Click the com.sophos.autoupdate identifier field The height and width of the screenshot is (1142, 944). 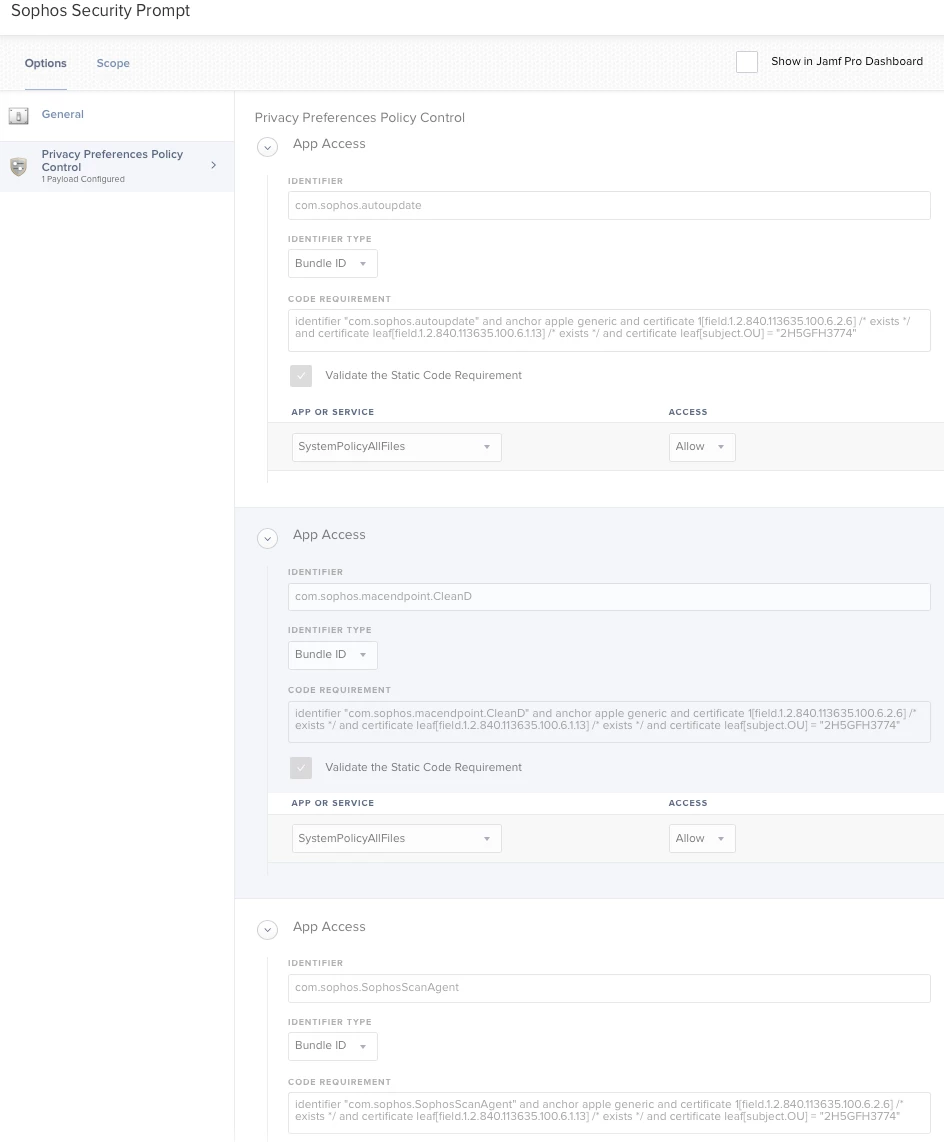tap(609, 205)
